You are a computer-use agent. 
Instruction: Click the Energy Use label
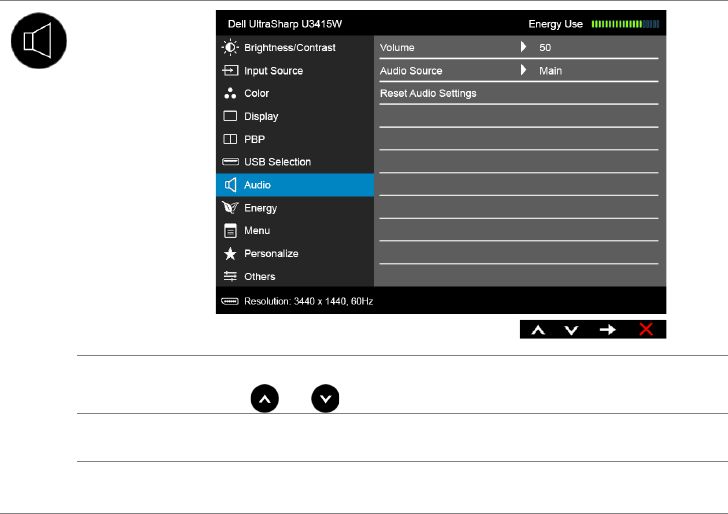click(x=555, y=24)
